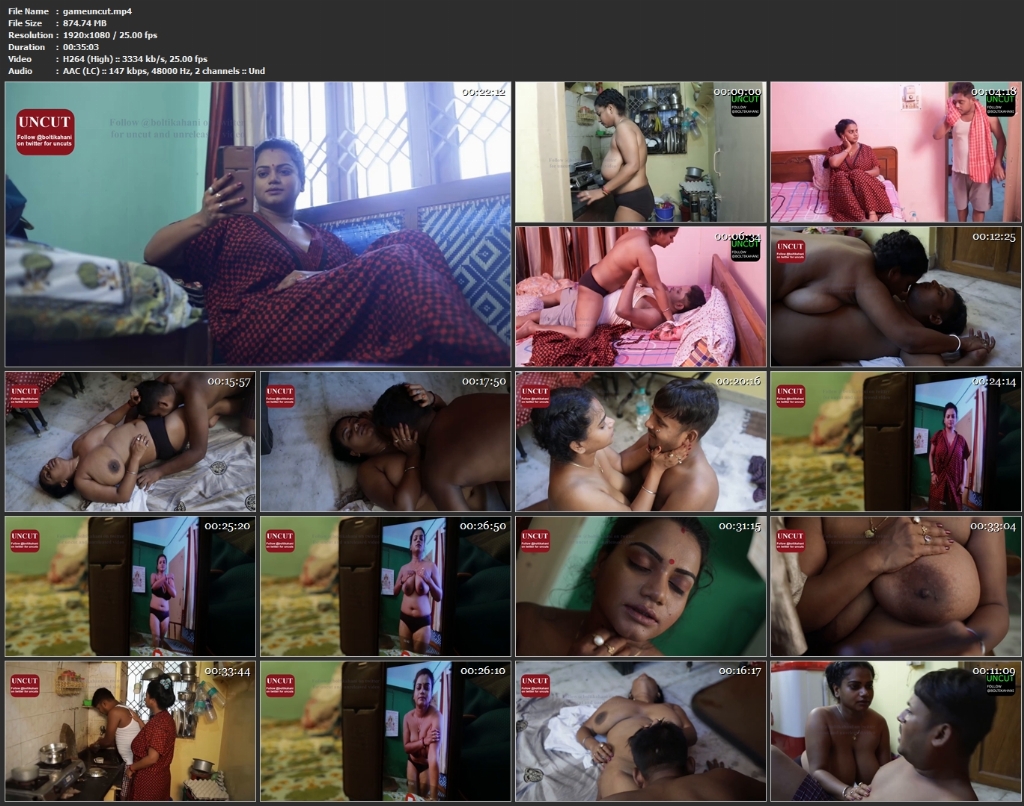Click the 00:11:09 timestamp label
This screenshot has width=1024, height=806.
993,670
